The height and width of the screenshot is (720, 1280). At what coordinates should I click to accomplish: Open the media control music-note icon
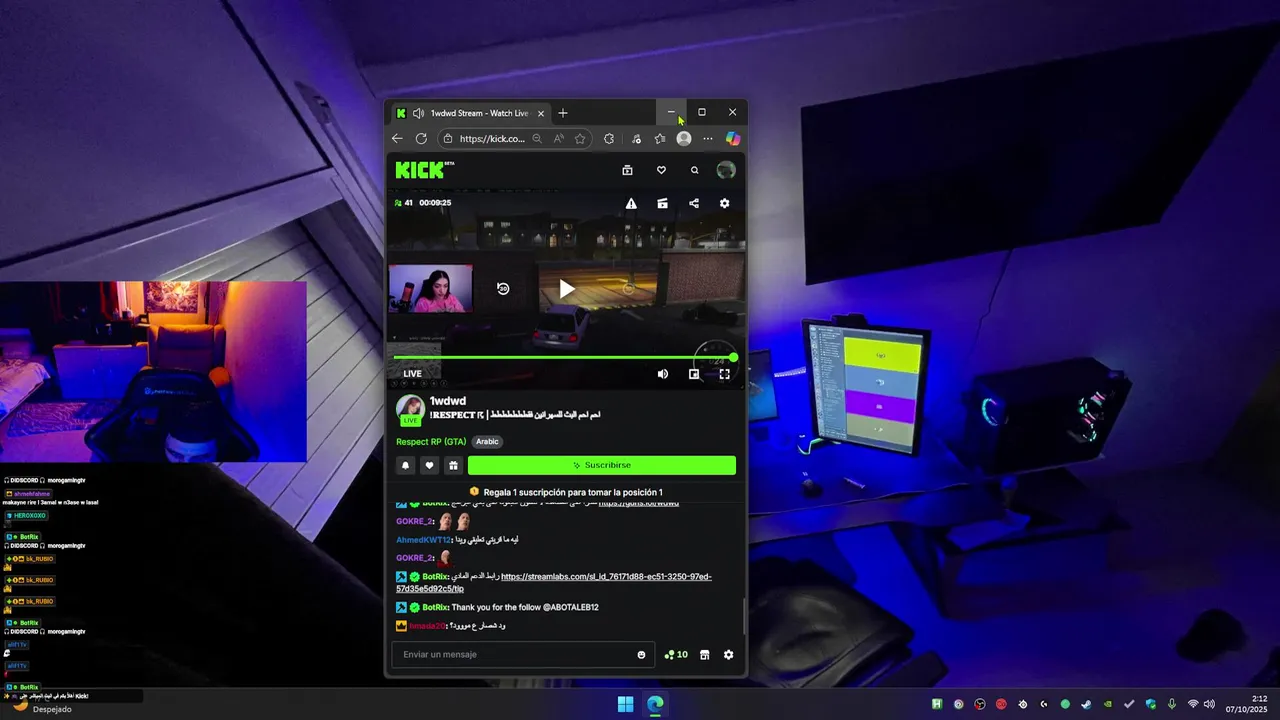[636, 139]
